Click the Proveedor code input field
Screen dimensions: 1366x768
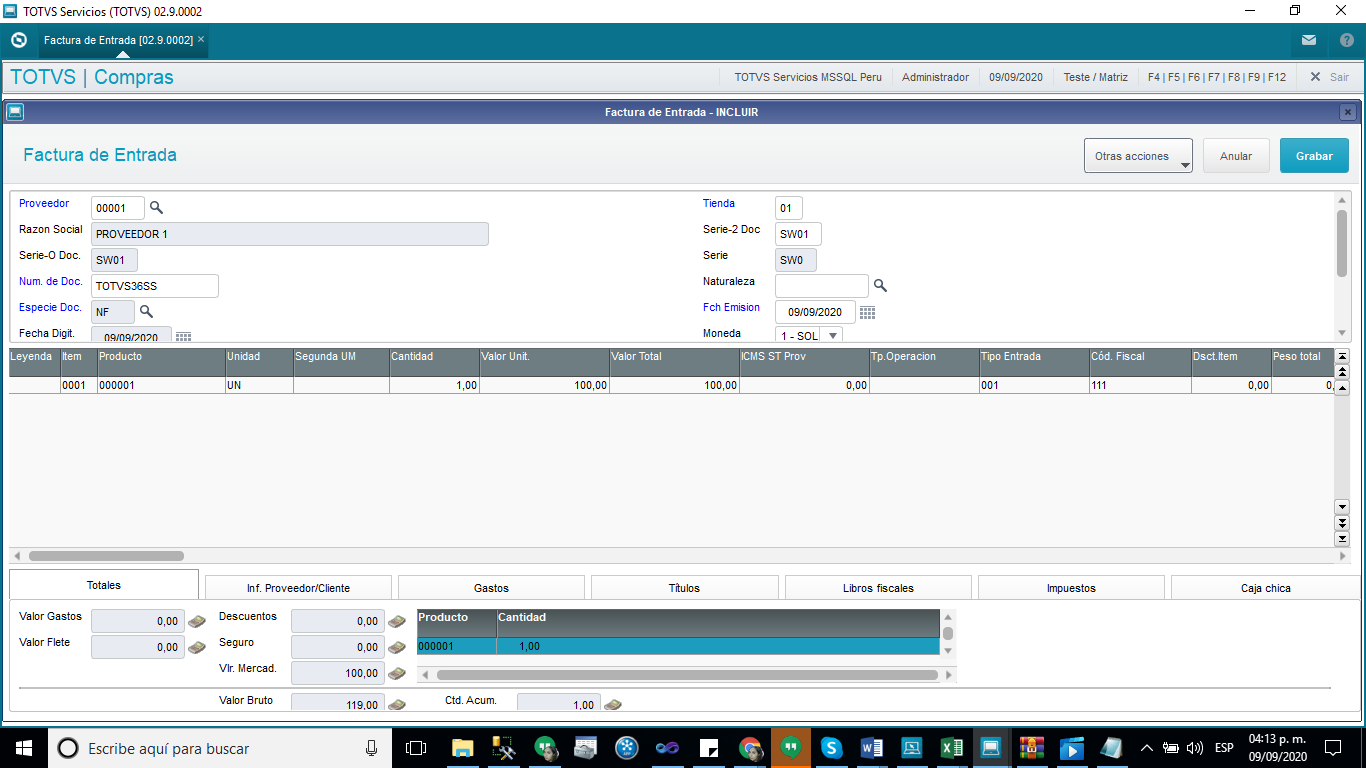118,208
